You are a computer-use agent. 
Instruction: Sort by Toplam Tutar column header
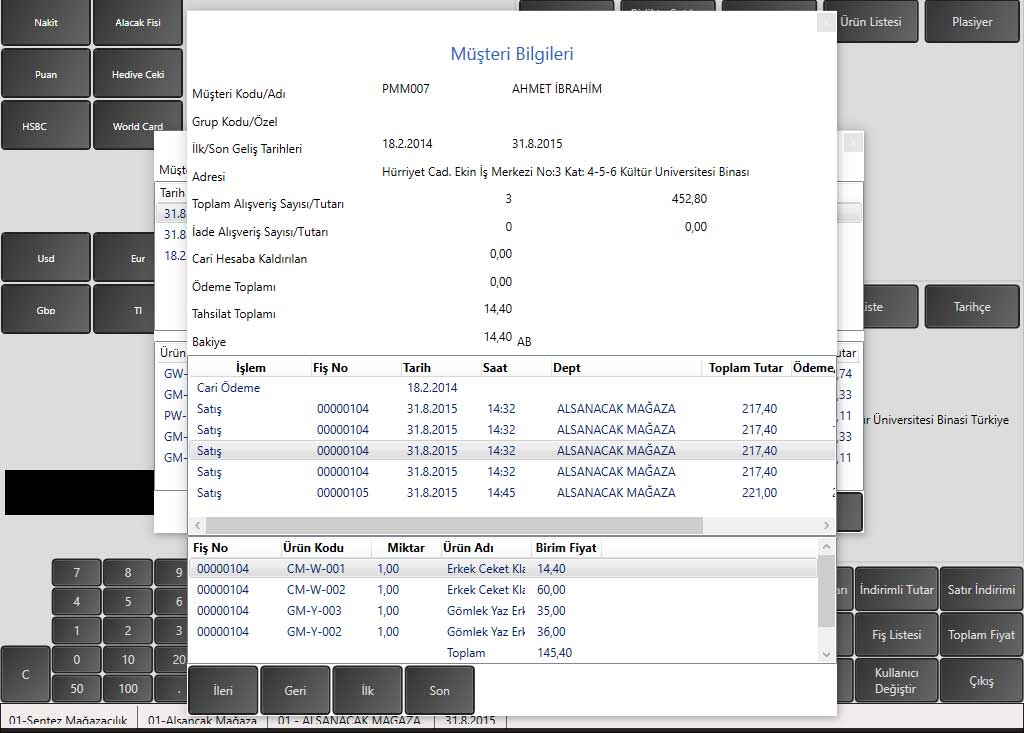tap(745, 368)
